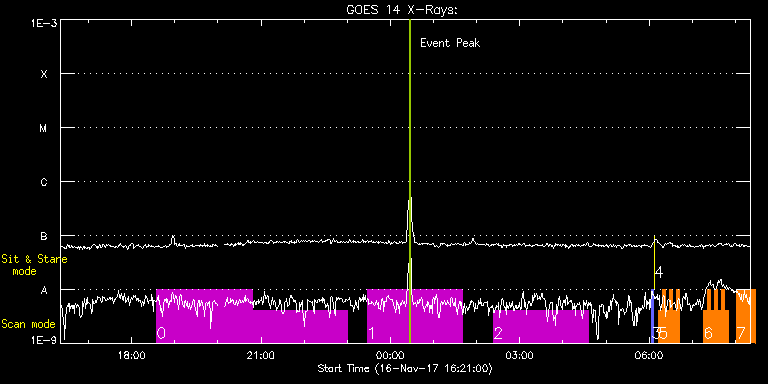Select magenta observation block labeled 1
The height and width of the screenshot is (384, 768).
pos(414,316)
